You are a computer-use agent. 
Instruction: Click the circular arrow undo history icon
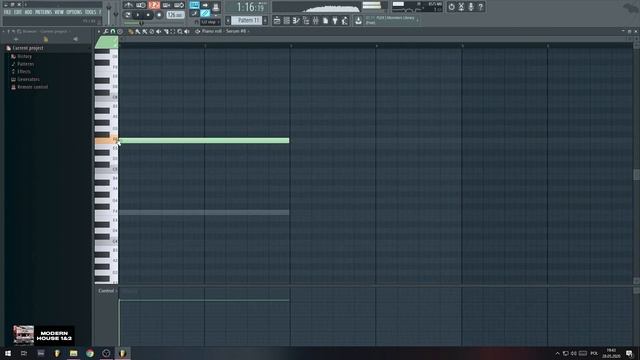pos(451,7)
